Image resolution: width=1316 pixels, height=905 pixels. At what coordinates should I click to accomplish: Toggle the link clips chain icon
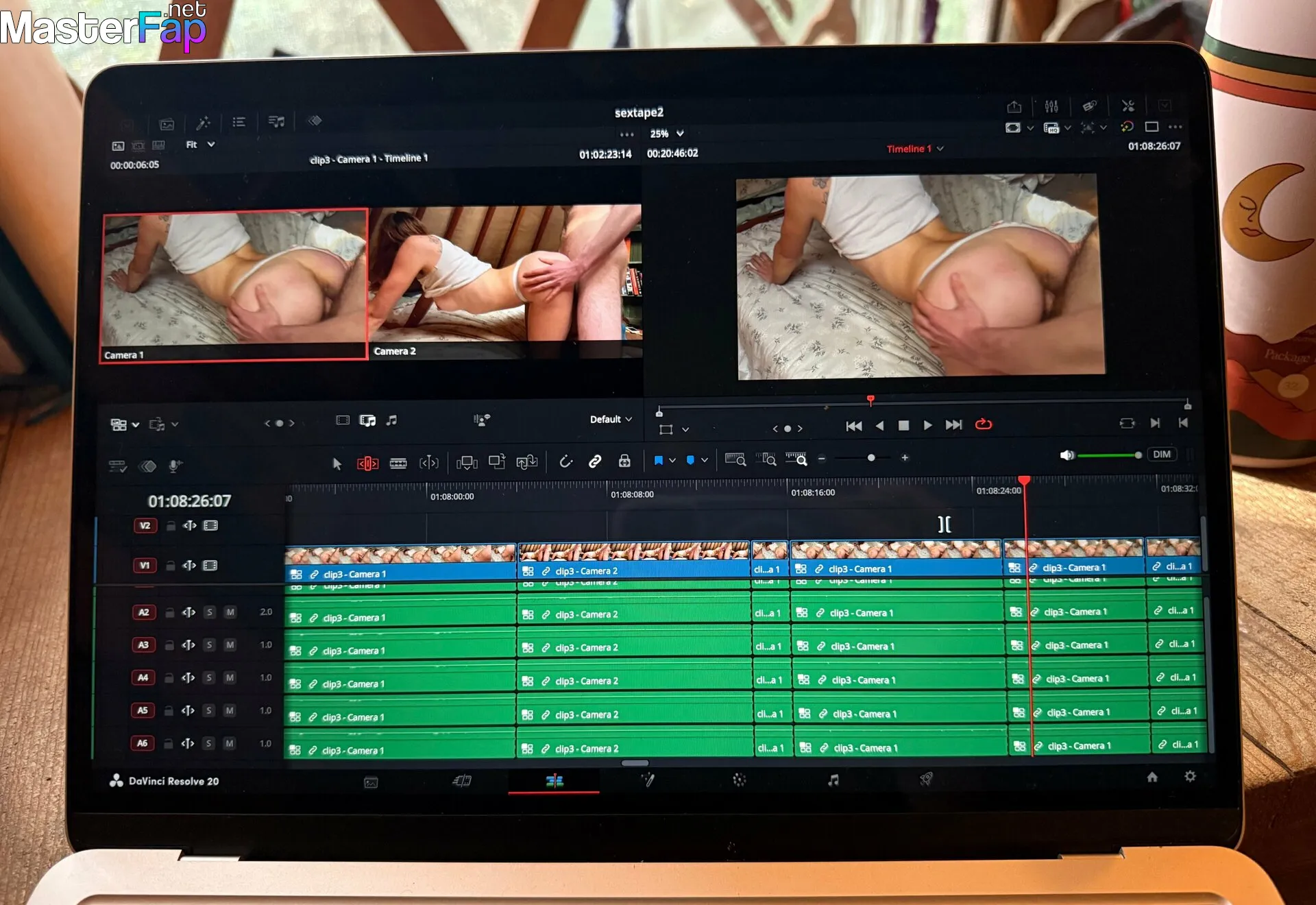595,461
